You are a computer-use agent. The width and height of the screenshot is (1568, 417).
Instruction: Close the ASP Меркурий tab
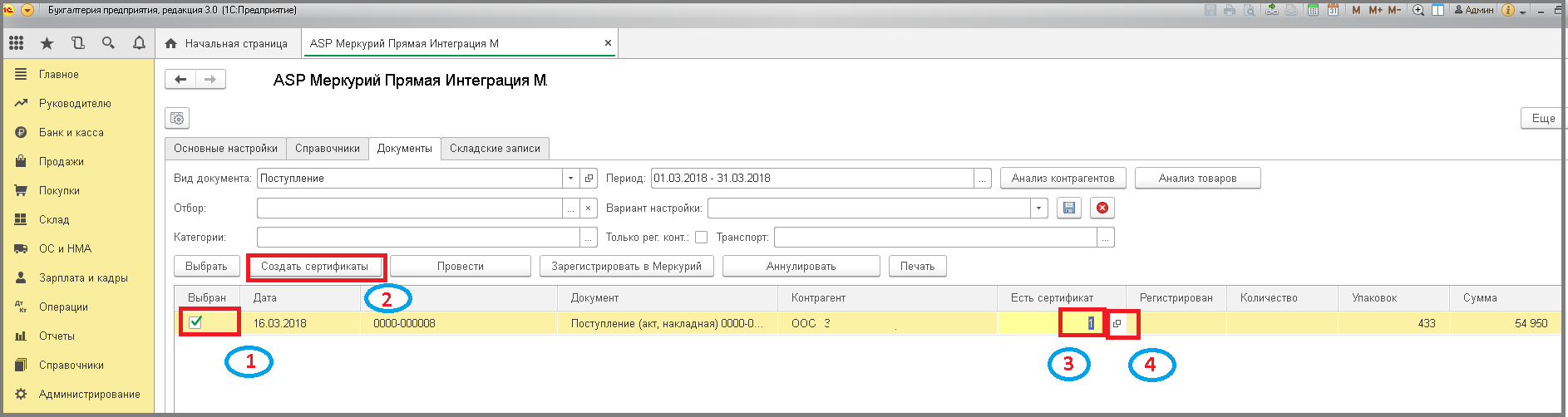click(608, 43)
